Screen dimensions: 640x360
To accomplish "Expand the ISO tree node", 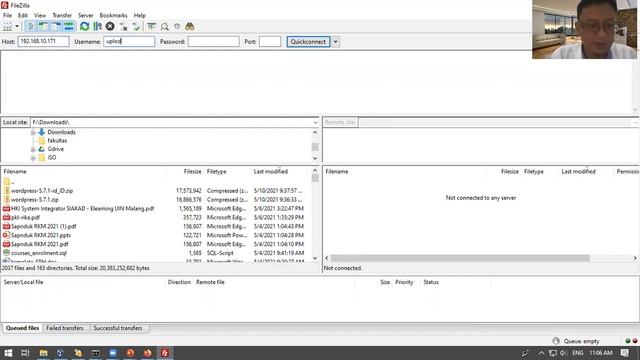I will (x=33, y=158).
